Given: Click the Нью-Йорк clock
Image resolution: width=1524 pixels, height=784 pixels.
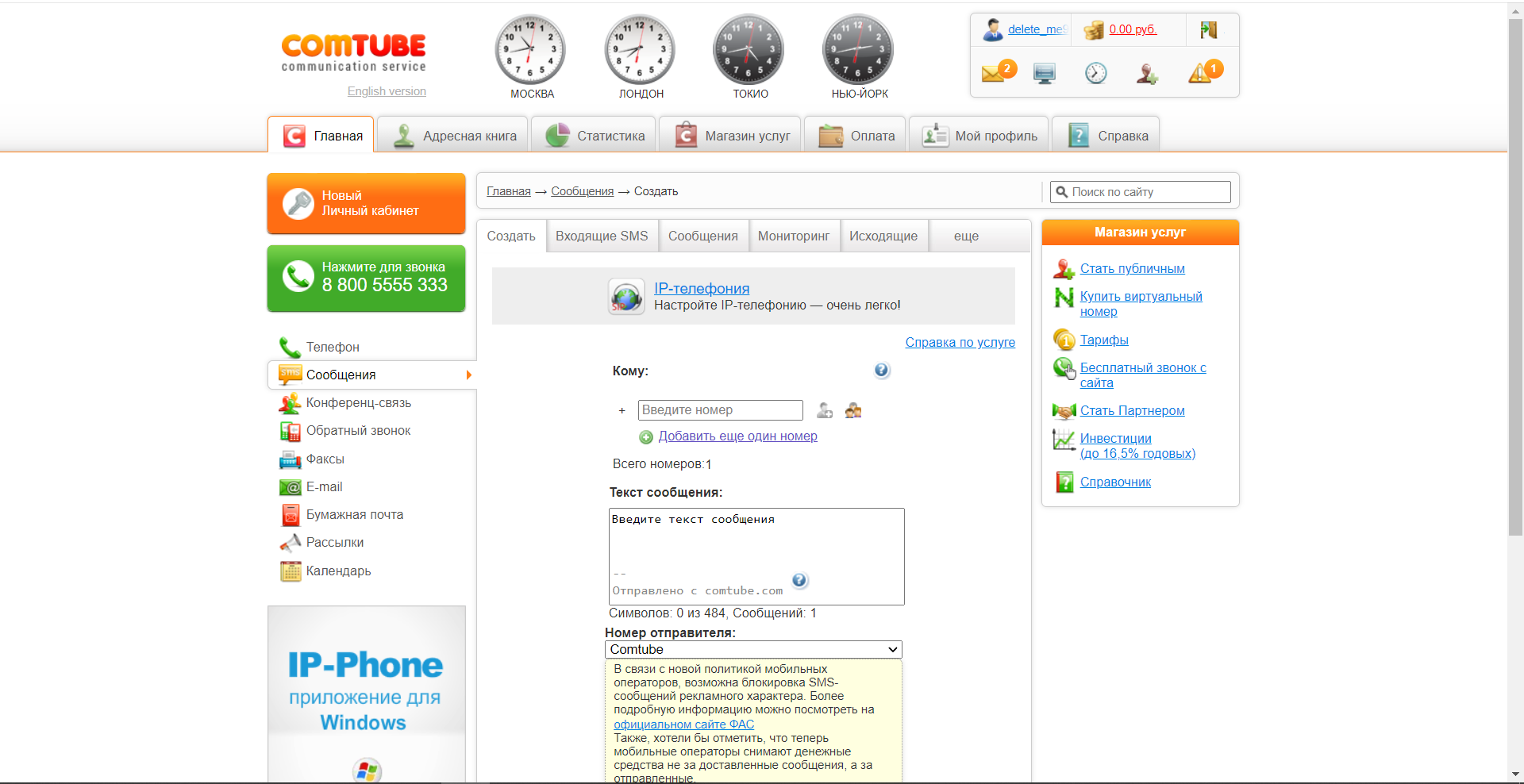Looking at the screenshot, I should tap(858, 49).
